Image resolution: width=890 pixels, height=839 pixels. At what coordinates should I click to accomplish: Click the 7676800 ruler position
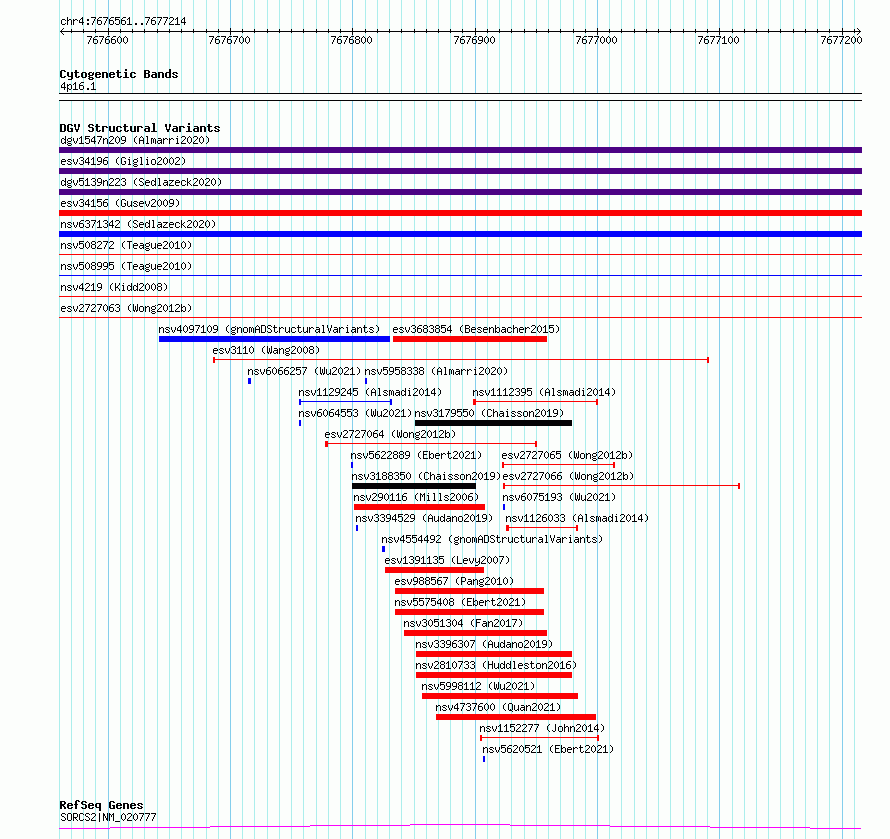click(x=351, y=40)
